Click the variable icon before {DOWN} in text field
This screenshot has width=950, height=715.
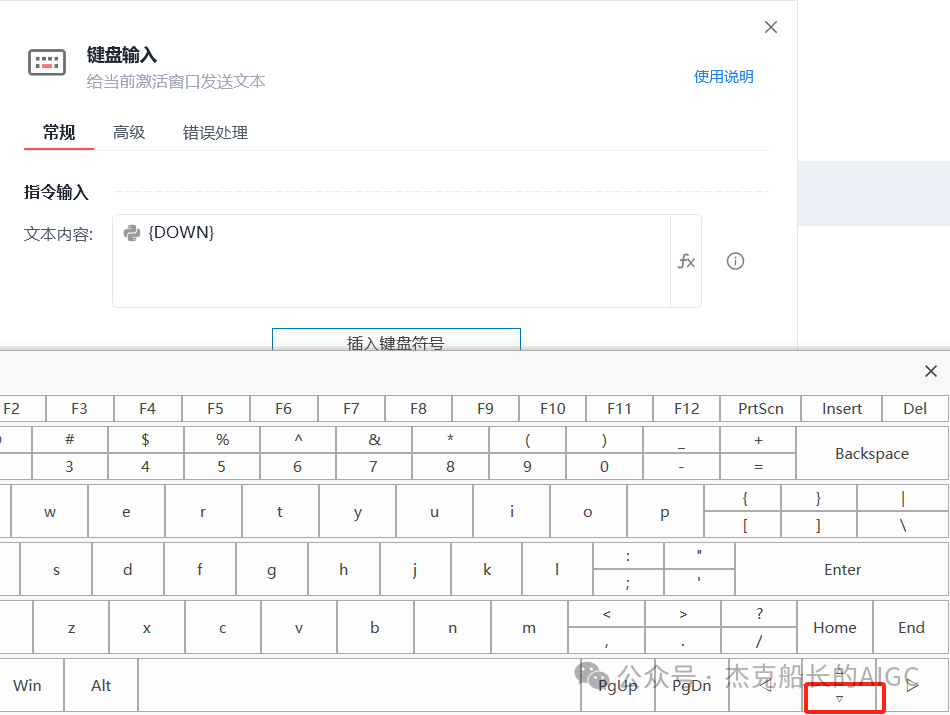point(131,232)
